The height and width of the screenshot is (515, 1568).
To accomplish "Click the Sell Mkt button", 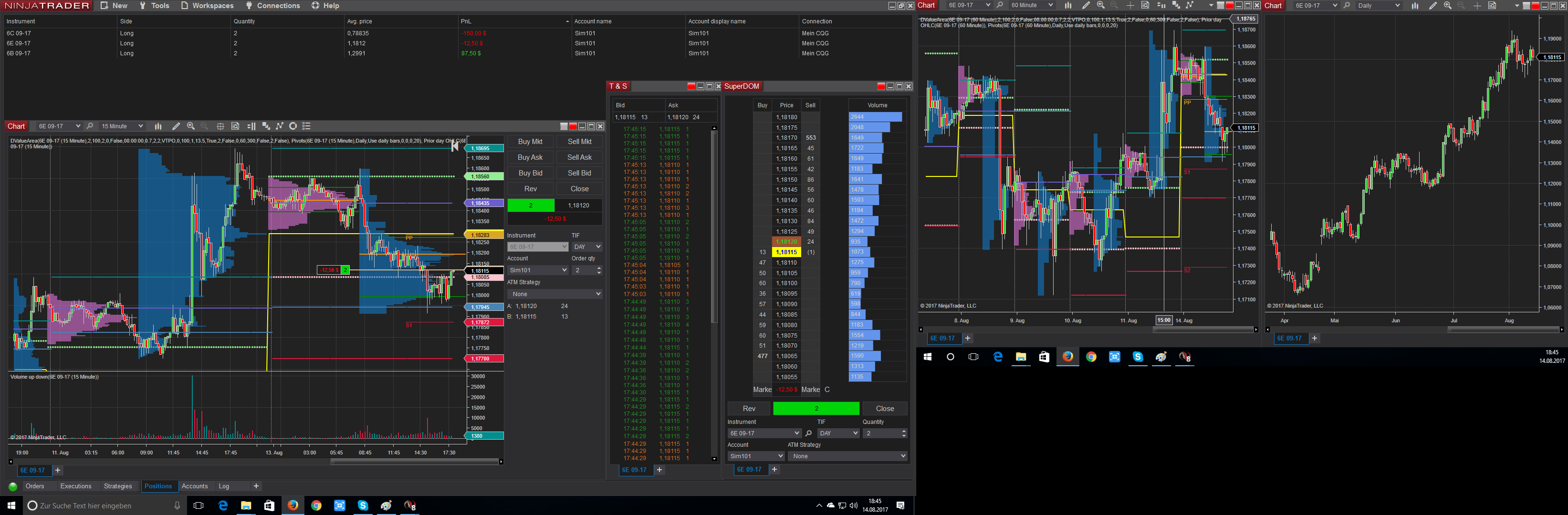I will click(579, 142).
